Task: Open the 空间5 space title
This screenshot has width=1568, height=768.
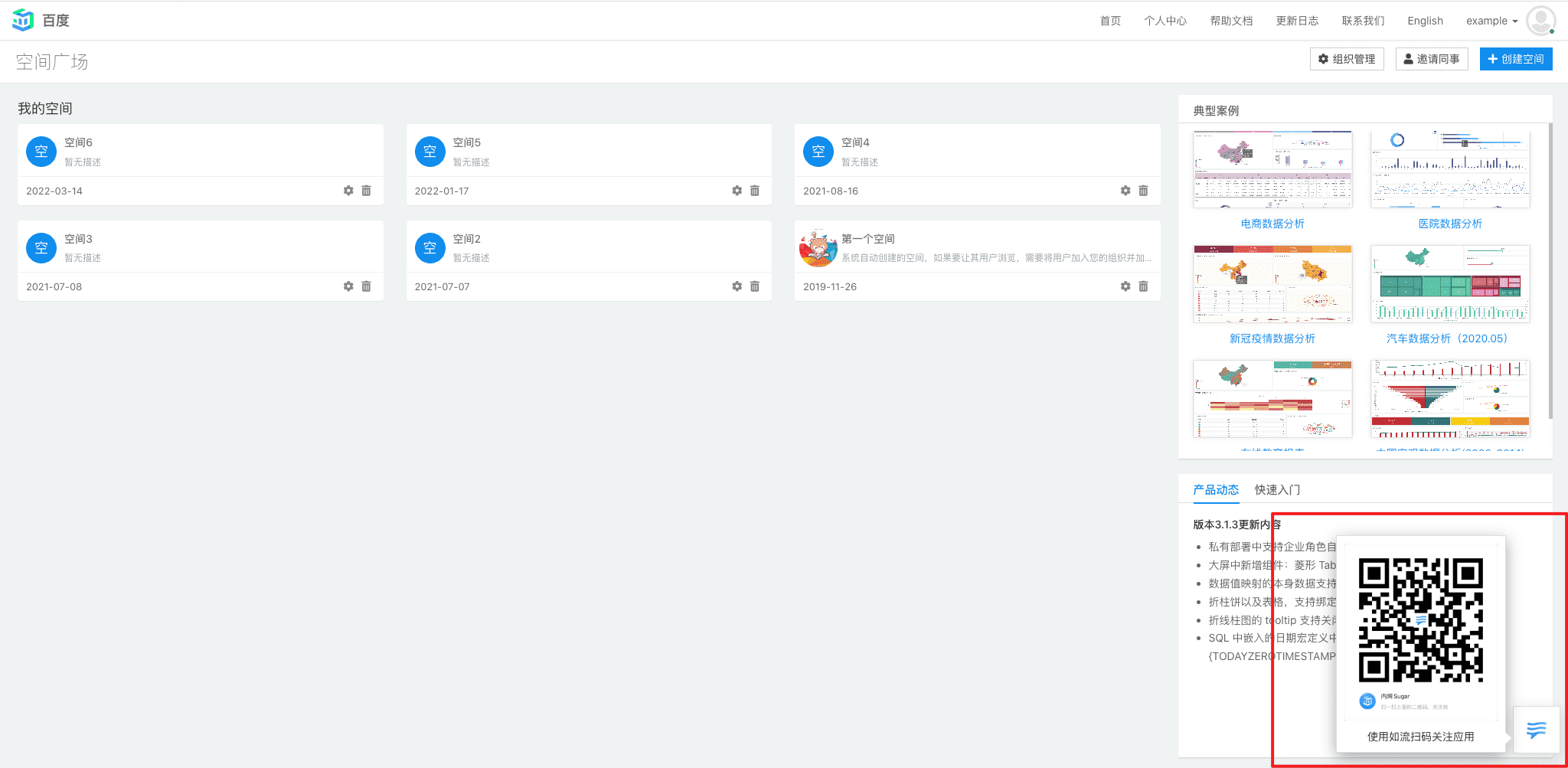Action: (466, 142)
